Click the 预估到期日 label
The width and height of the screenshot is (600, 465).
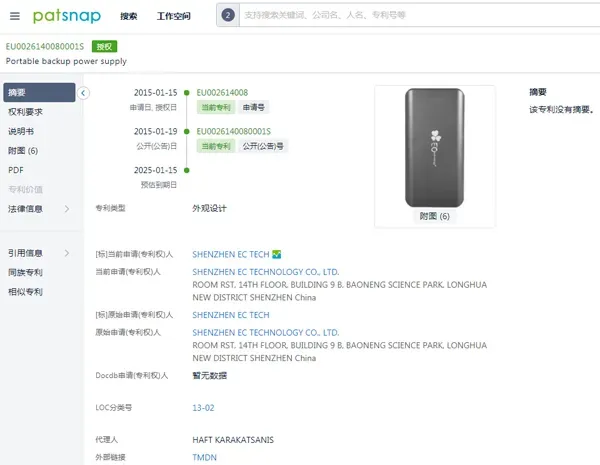(159, 185)
